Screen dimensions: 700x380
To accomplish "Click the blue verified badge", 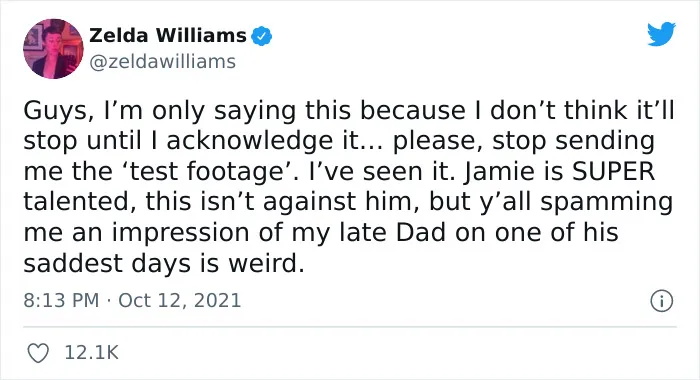I will [x=262, y=36].
